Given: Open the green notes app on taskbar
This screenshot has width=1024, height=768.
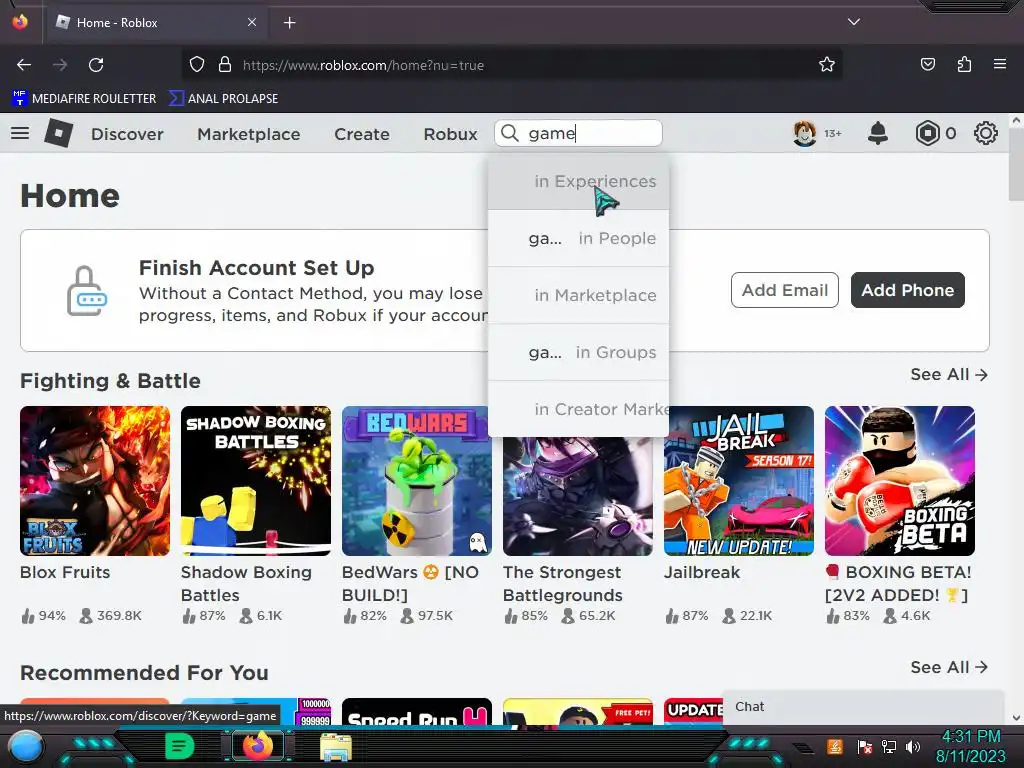Looking at the screenshot, I should (x=180, y=746).
